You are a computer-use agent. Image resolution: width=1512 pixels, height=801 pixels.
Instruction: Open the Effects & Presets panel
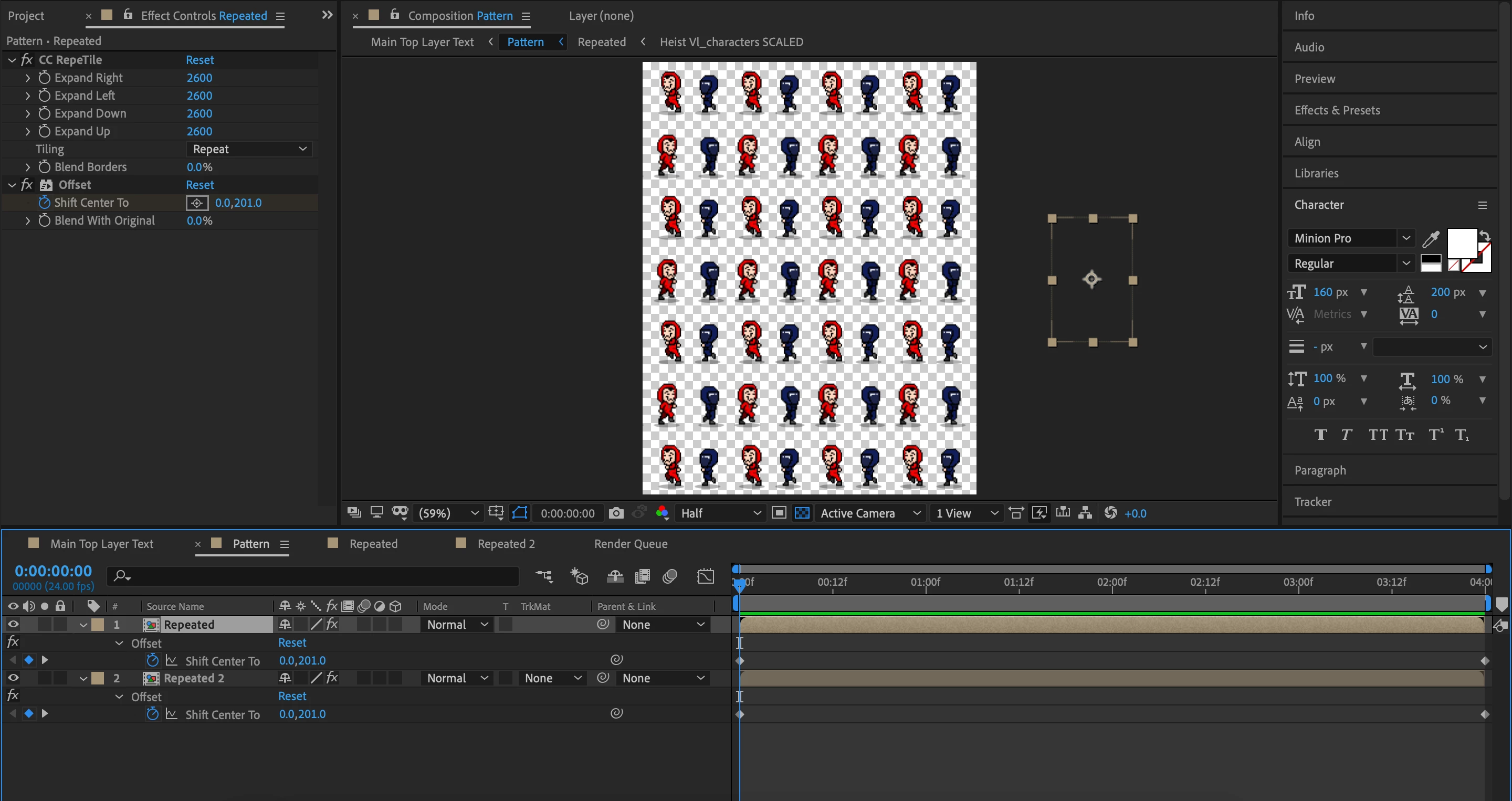(x=1337, y=110)
